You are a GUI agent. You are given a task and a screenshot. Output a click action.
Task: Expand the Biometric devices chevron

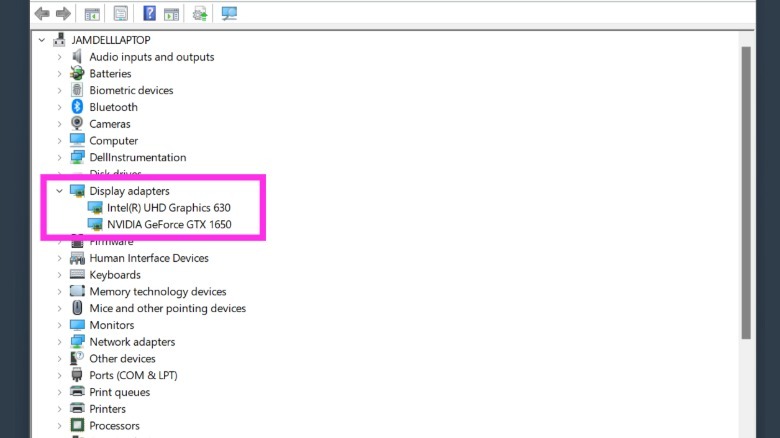(x=59, y=91)
